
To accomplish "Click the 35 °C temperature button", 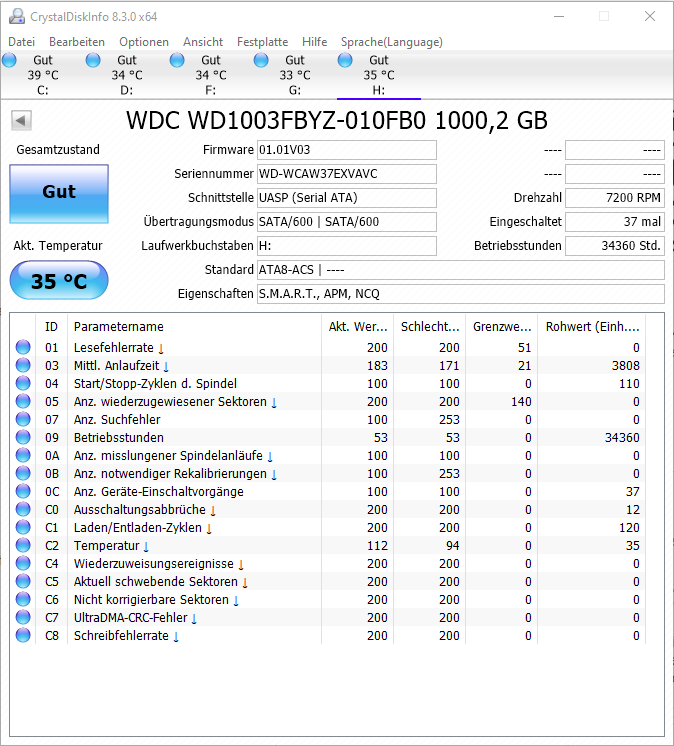I will click(59, 280).
